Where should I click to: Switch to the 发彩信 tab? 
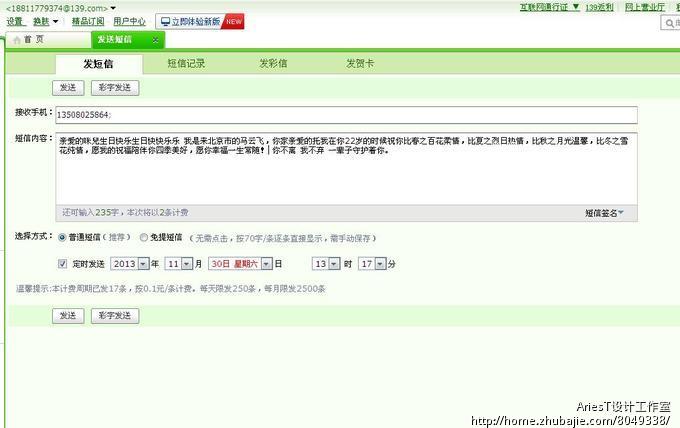tap(273, 64)
